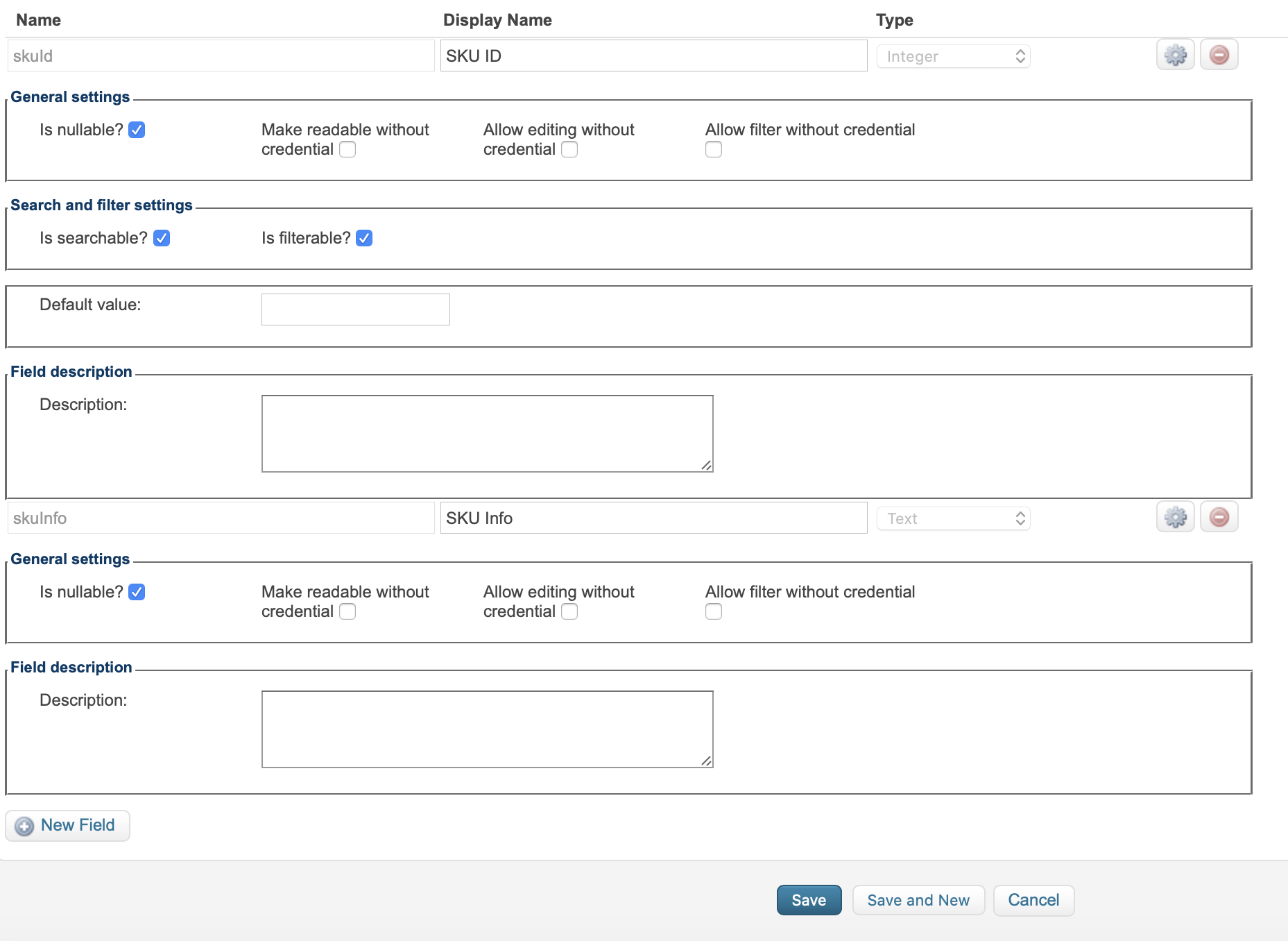
Task: Open the Text Type dropdown for skuInfo
Action: [952, 518]
